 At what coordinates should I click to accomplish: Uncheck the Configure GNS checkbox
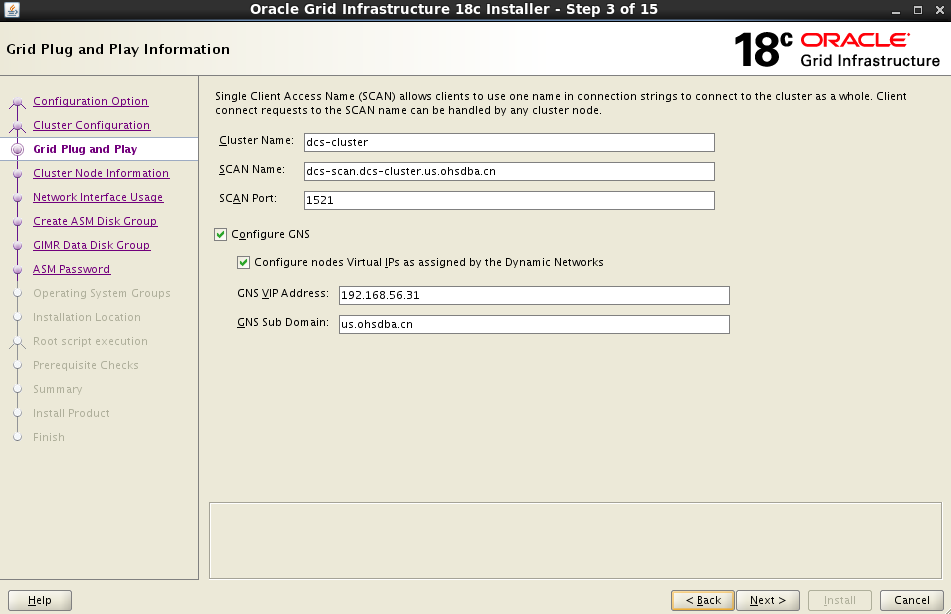221,234
